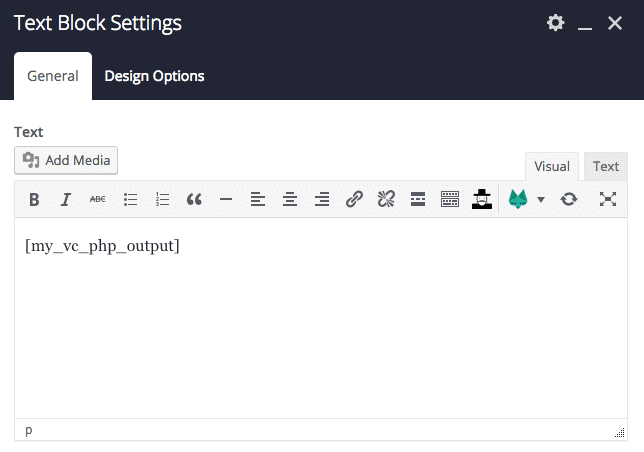Insert a bulleted list
This screenshot has width=644, height=452.
(x=130, y=200)
